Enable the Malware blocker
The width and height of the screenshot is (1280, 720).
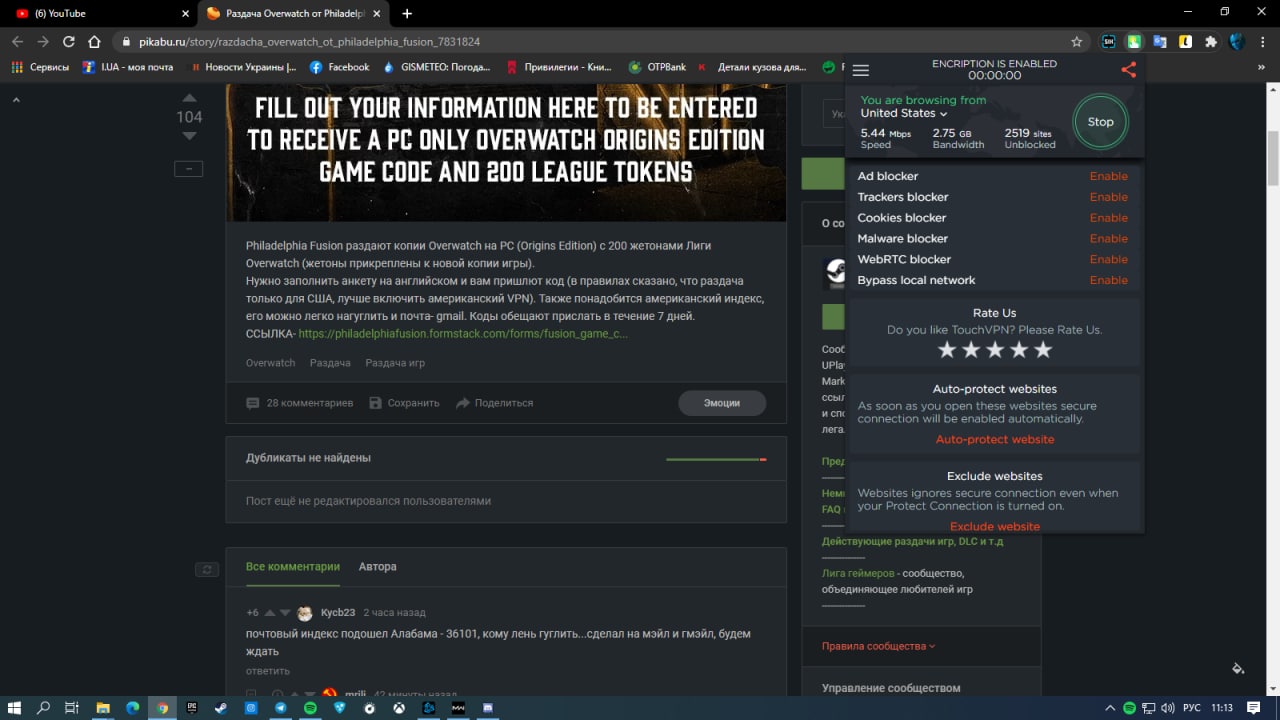coord(1108,239)
